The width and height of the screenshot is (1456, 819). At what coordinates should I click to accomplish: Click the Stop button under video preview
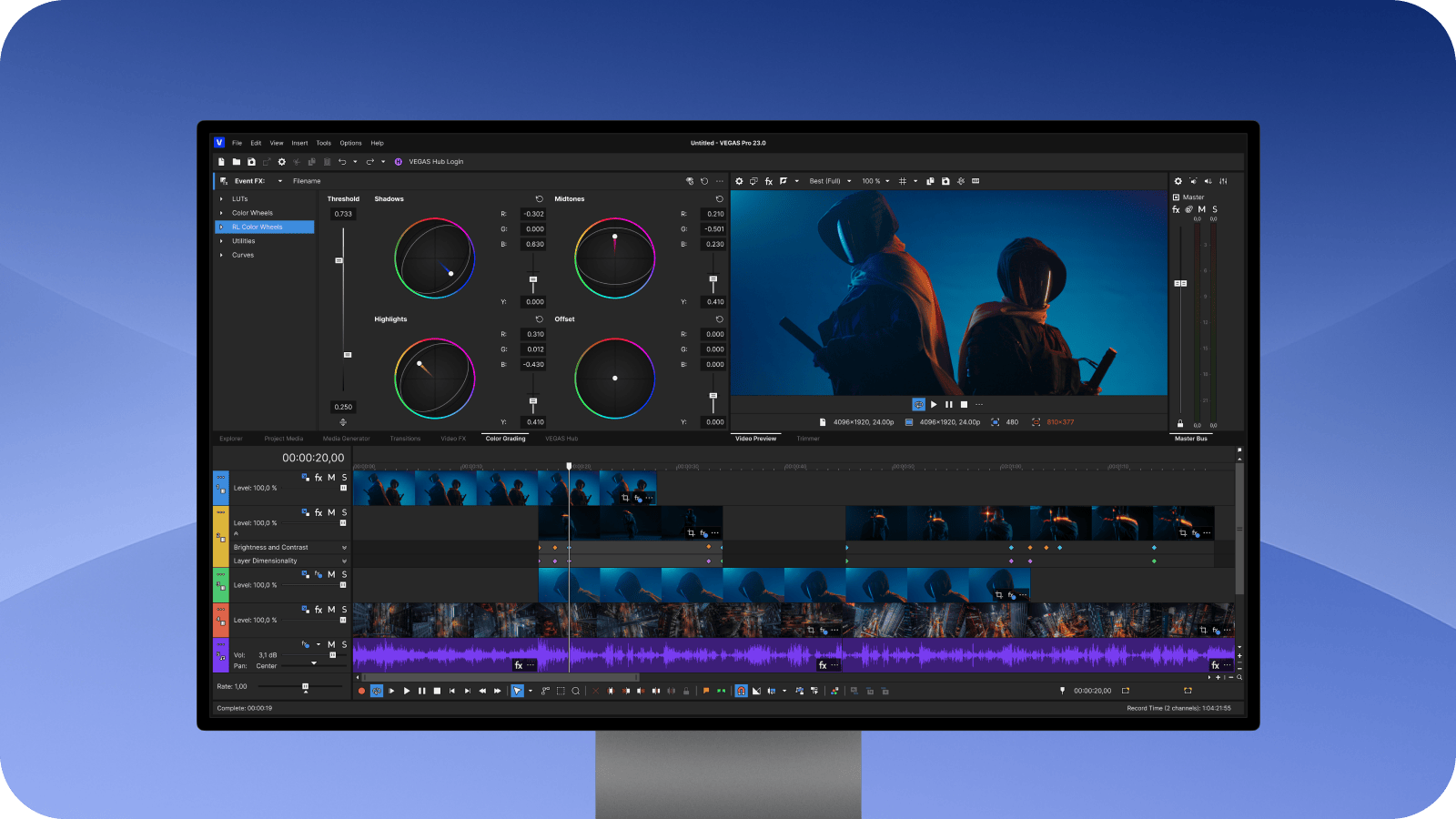click(964, 404)
